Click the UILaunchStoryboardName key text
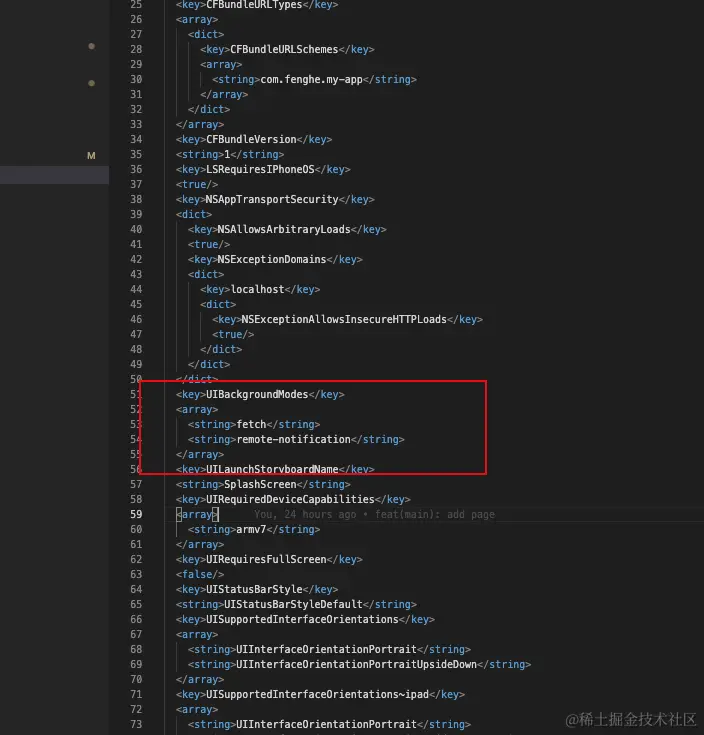Image resolution: width=704 pixels, height=735 pixels. pos(272,469)
